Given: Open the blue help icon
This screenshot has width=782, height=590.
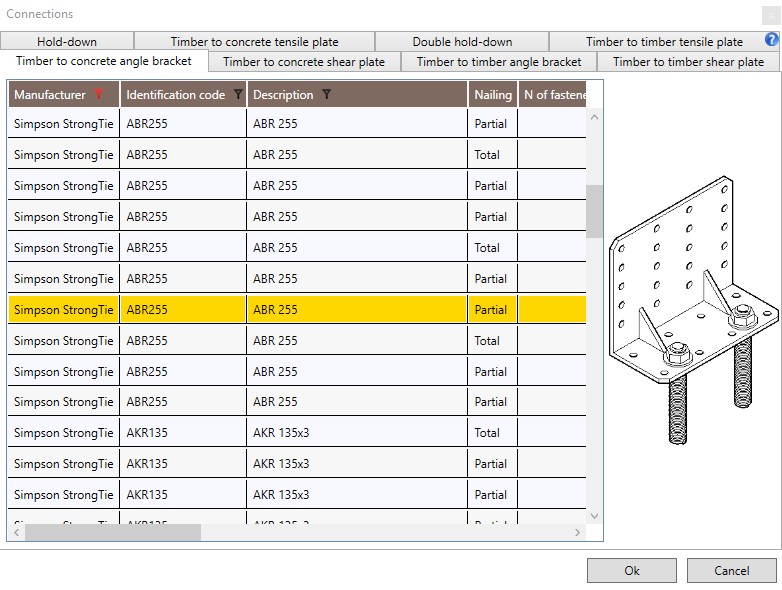Looking at the screenshot, I should pos(772,39).
